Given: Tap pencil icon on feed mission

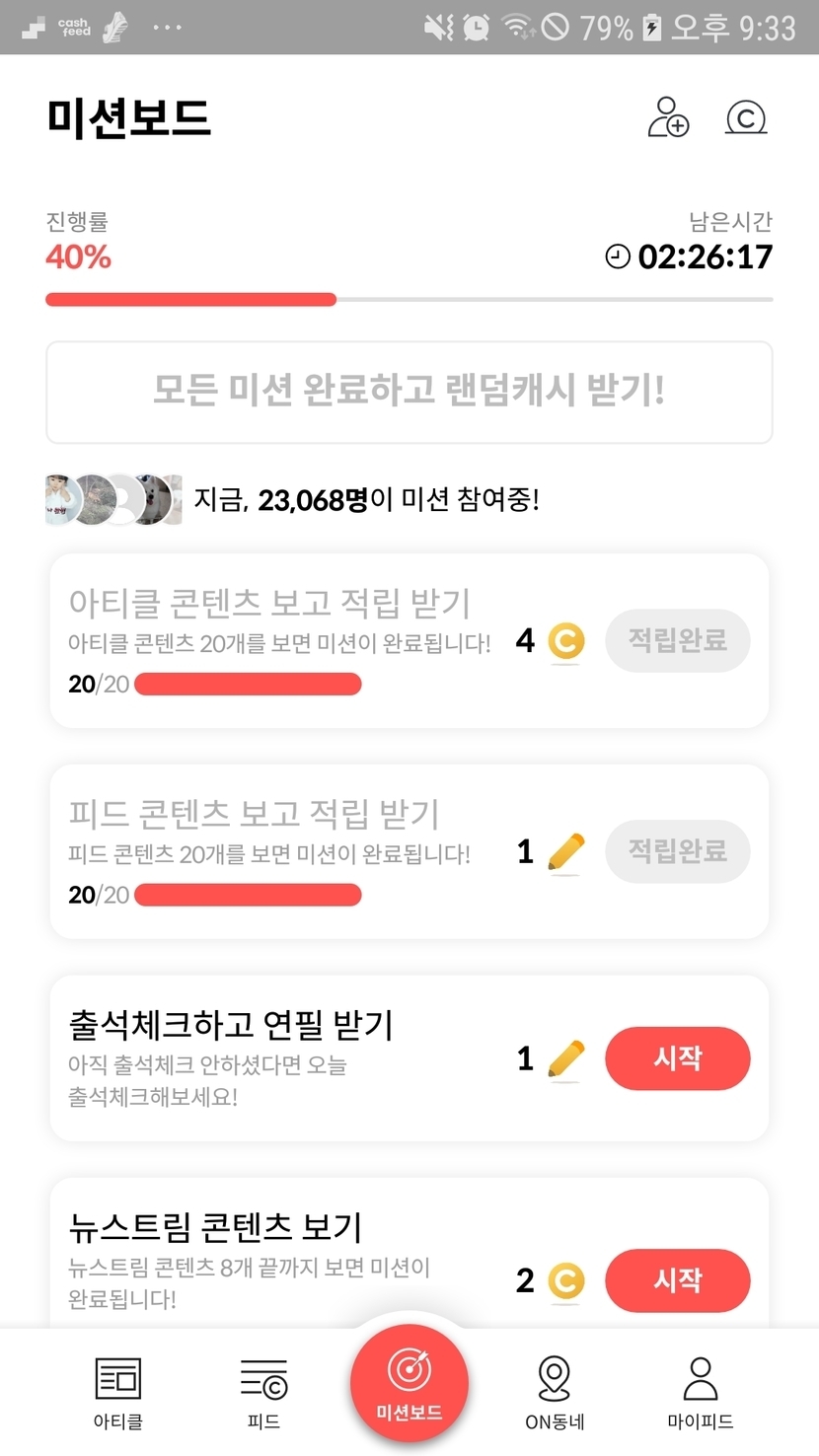Looking at the screenshot, I should [x=565, y=851].
